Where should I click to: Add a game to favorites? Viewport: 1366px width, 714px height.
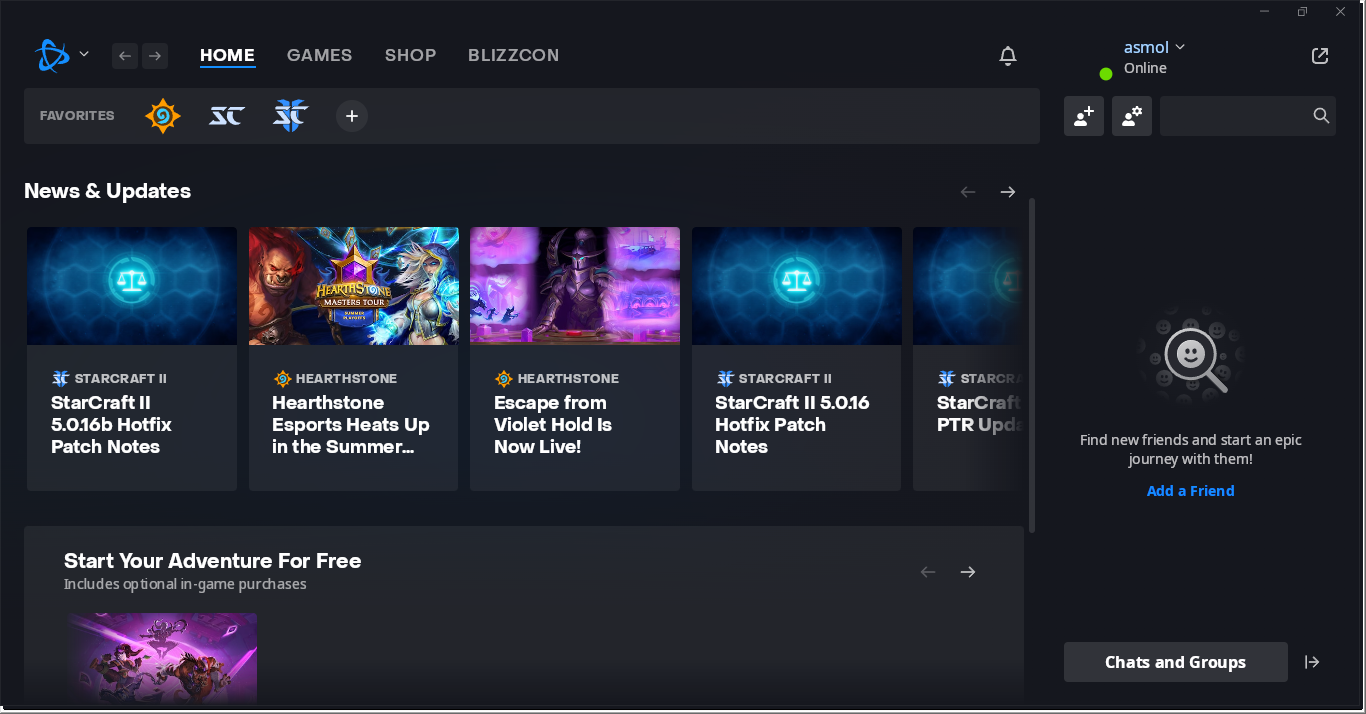coord(352,116)
